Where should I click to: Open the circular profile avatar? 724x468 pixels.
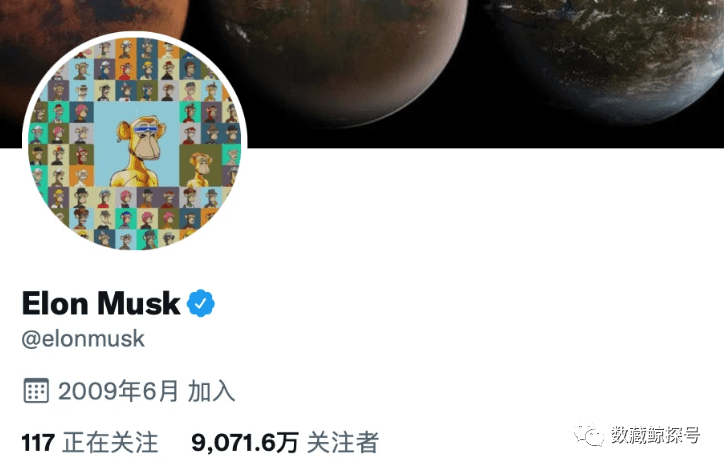(x=135, y=142)
